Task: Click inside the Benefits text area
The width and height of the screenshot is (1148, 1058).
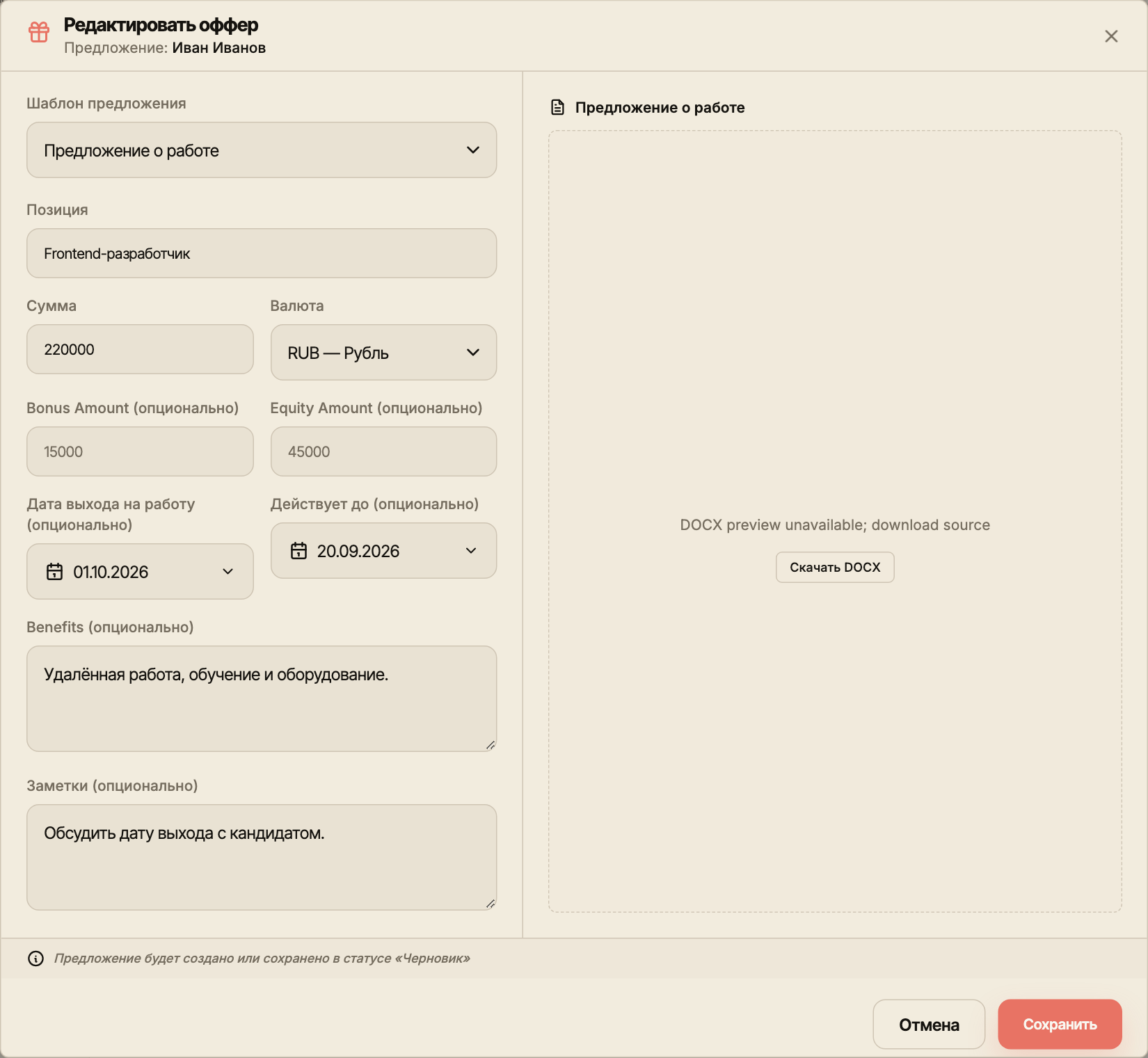Action: coord(262,699)
